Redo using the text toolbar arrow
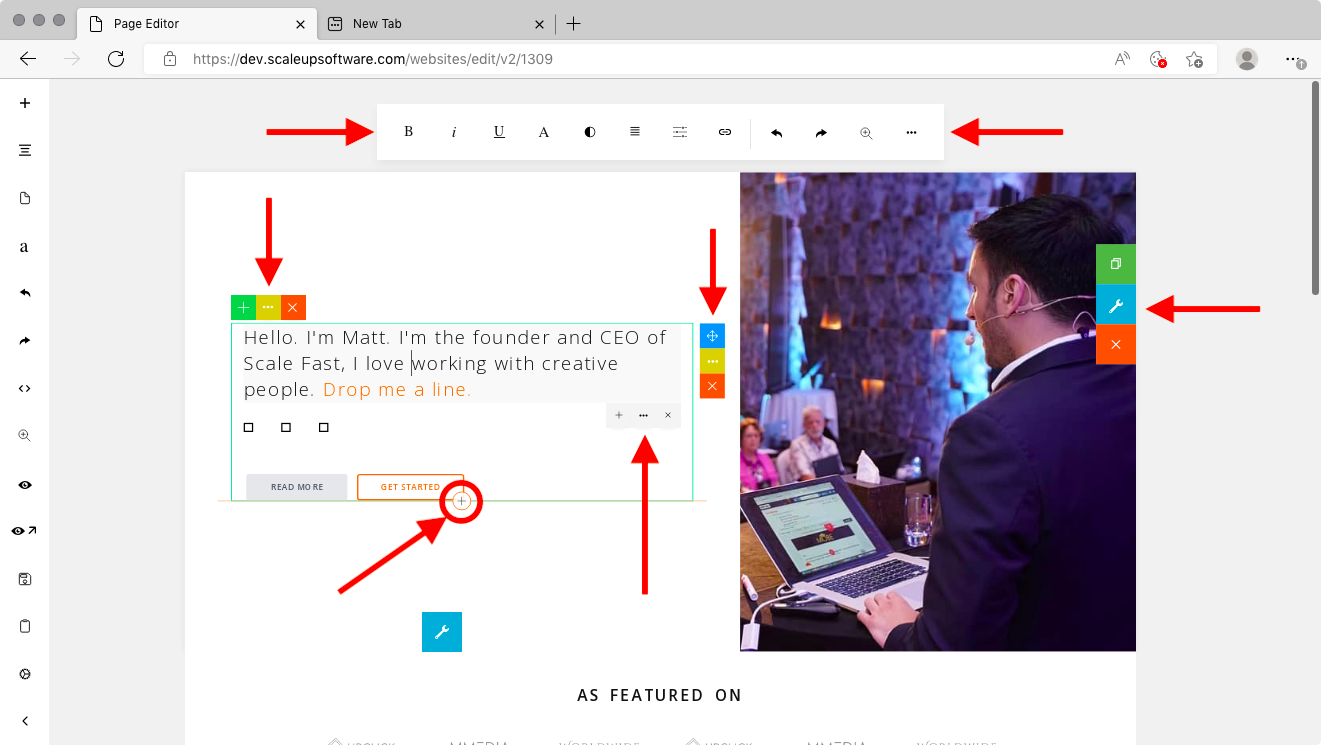This screenshot has width=1321, height=745. 821,132
